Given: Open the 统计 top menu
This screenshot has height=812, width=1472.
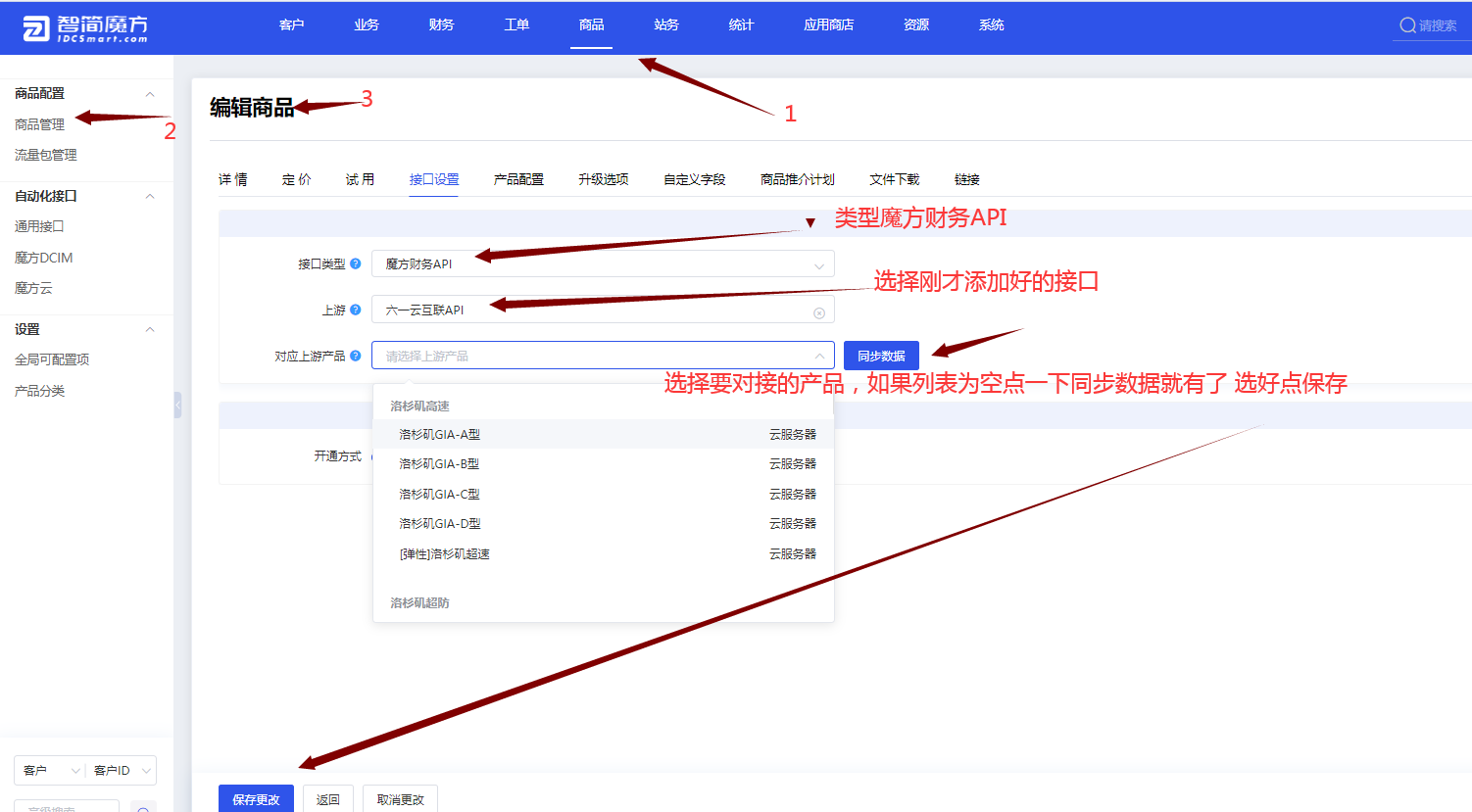Looking at the screenshot, I should coord(742,25).
